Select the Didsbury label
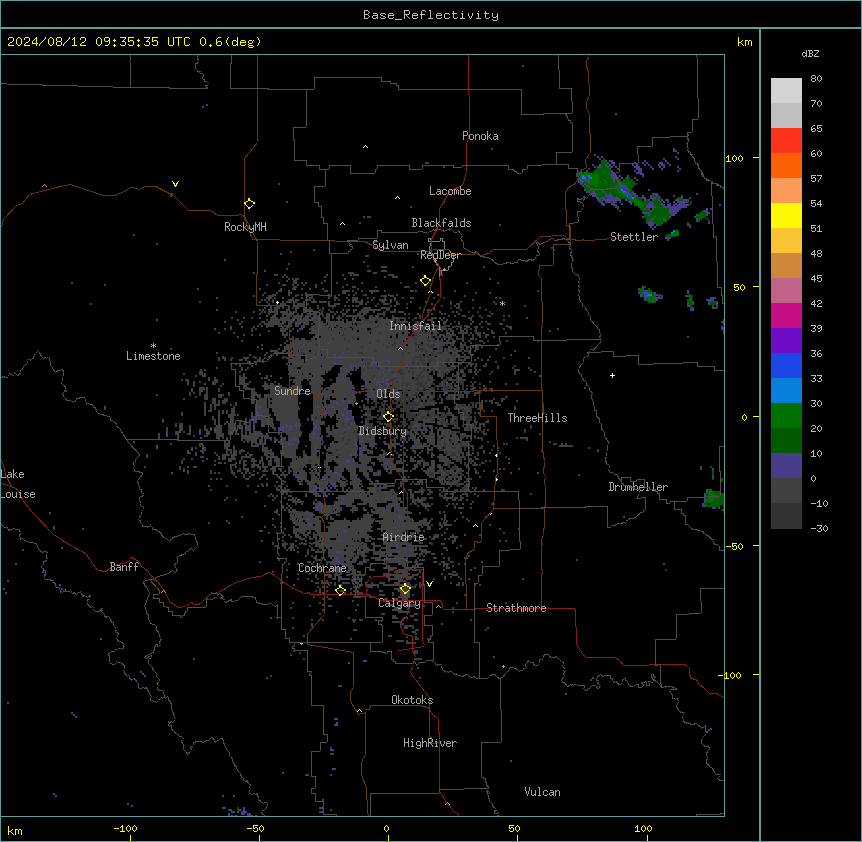The height and width of the screenshot is (842, 862). coord(383,431)
